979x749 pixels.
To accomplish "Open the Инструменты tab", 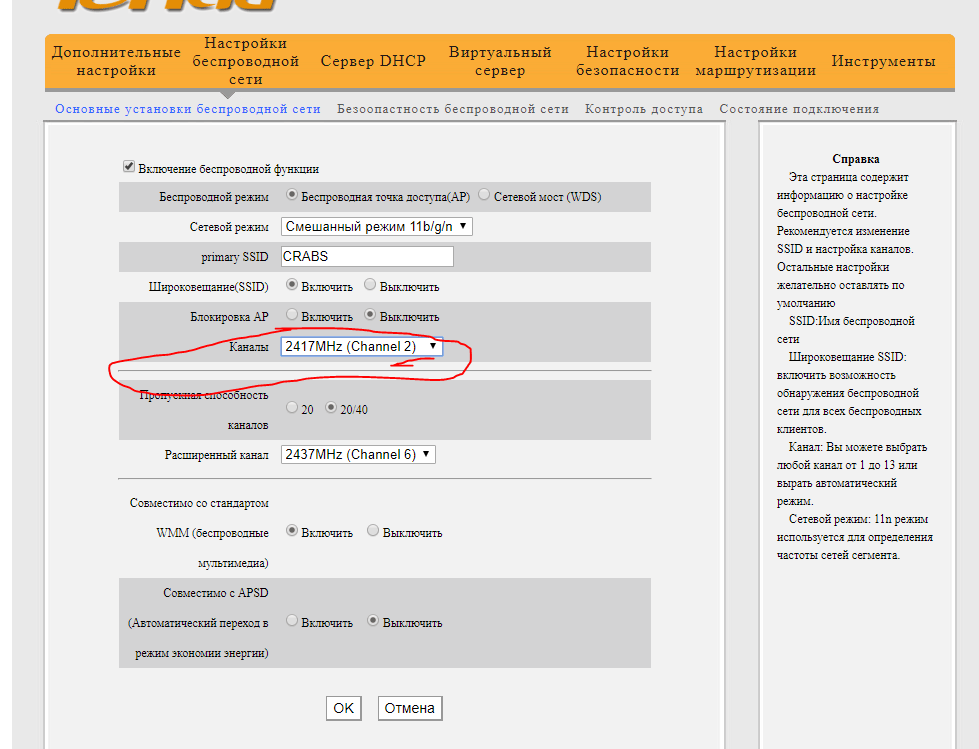I will click(x=883, y=61).
